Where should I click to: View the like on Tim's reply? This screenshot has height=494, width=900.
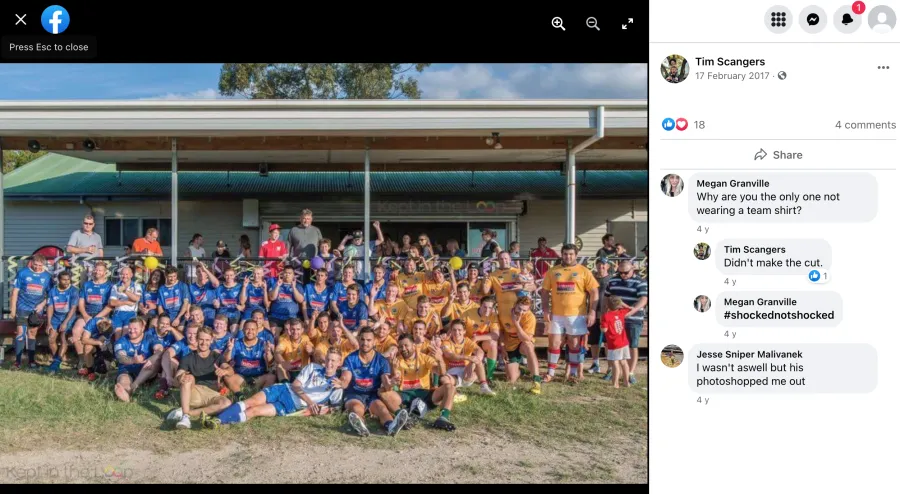point(818,276)
